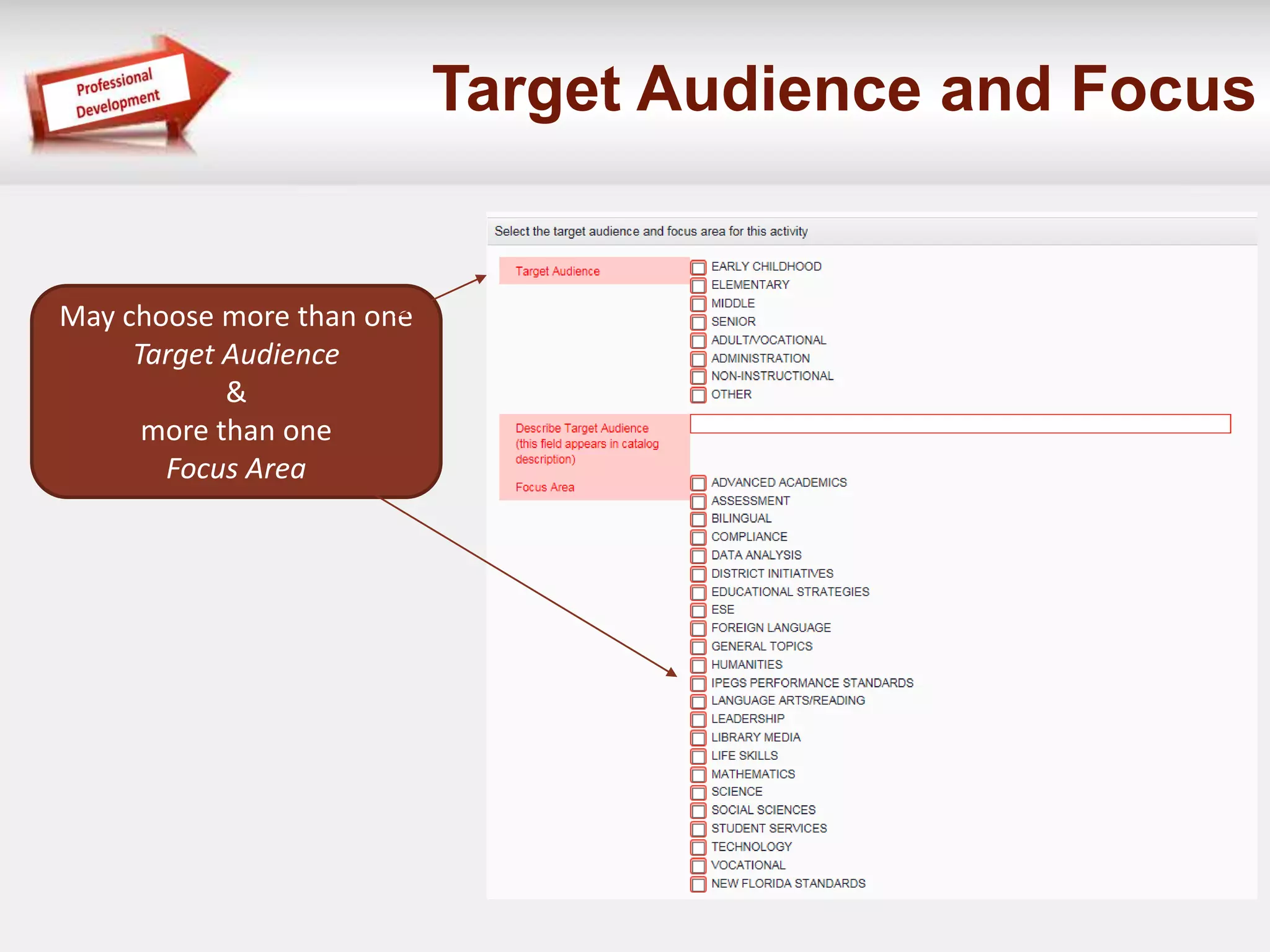Tick the MIDDLE audience checkbox
The height and width of the screenshot is (952, 1270).
point(698,304)
